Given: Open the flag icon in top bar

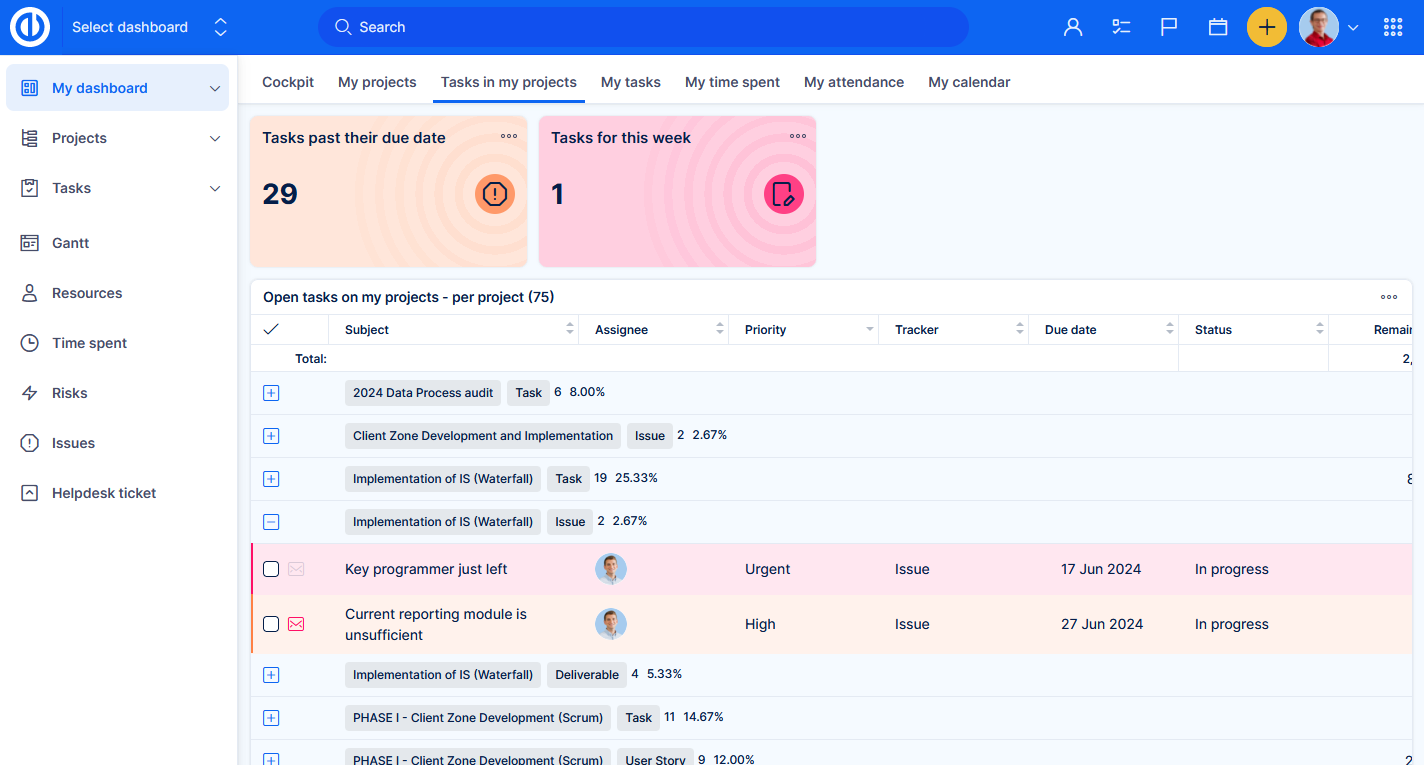Looking at the screenshot, I should (x=1168, y=27).
